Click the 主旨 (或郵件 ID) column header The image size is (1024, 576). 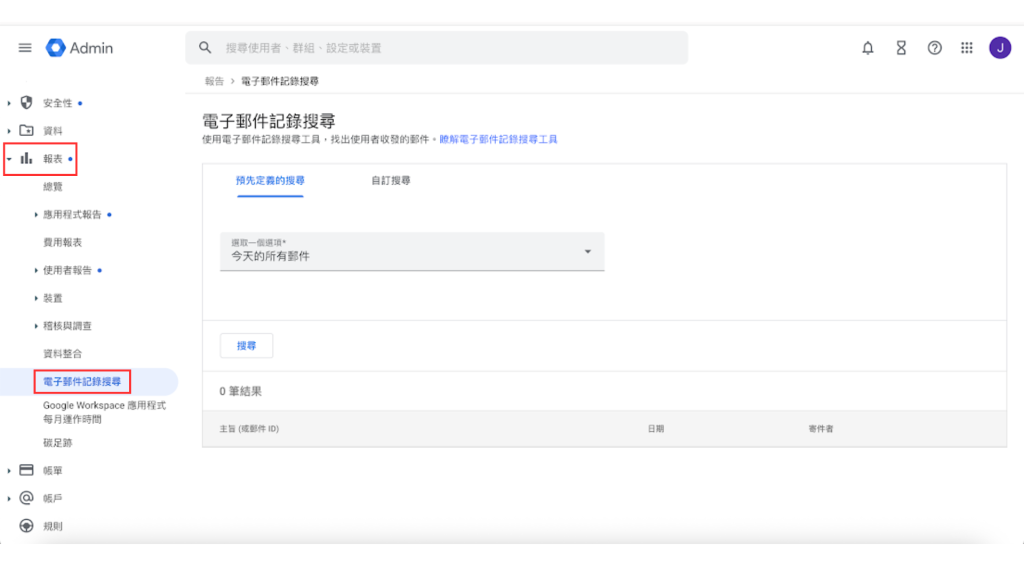pyautogui.click(x=249, y=429)
